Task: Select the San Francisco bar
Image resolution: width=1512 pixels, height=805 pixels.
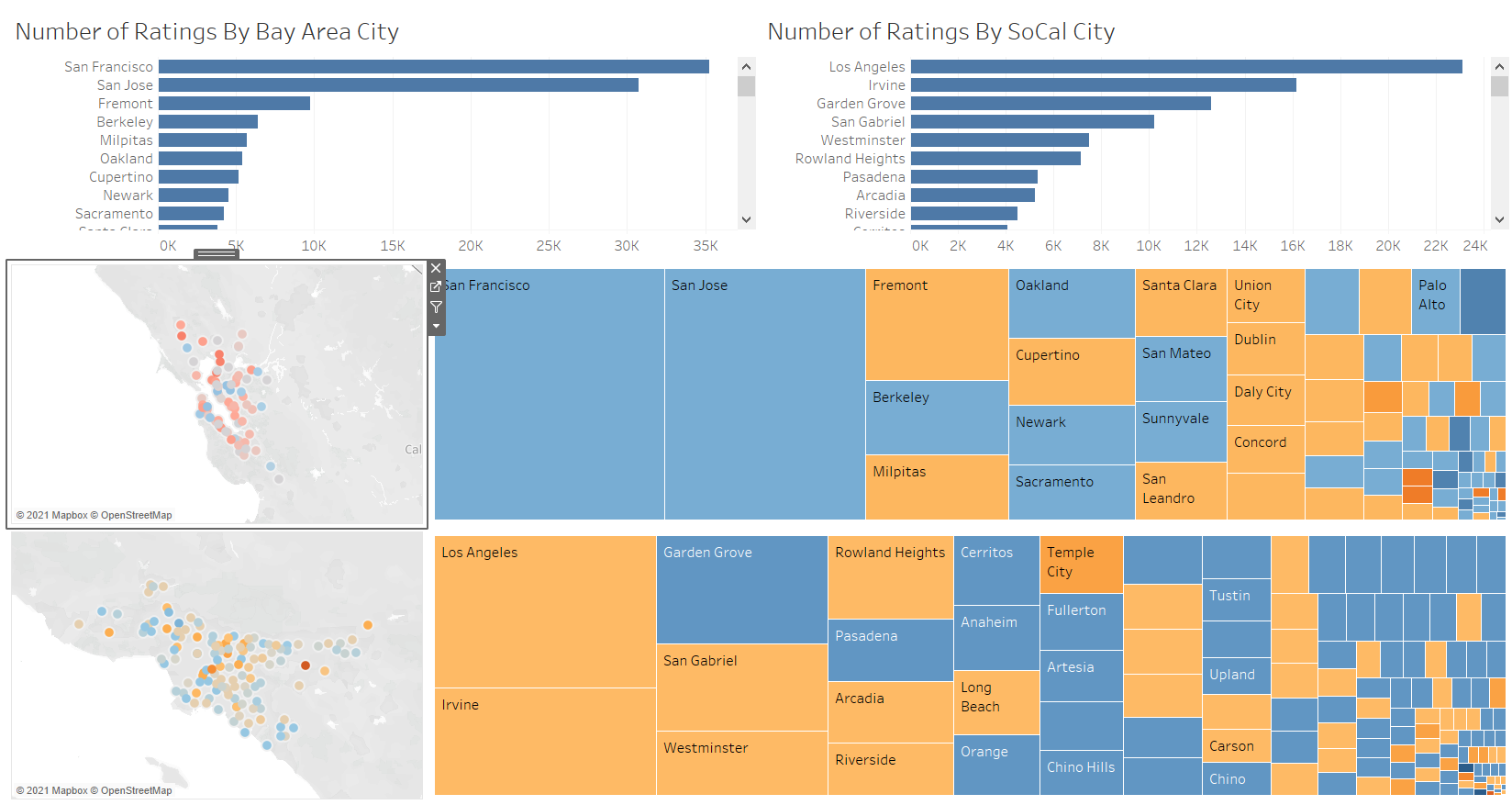Action: (433, 67)
